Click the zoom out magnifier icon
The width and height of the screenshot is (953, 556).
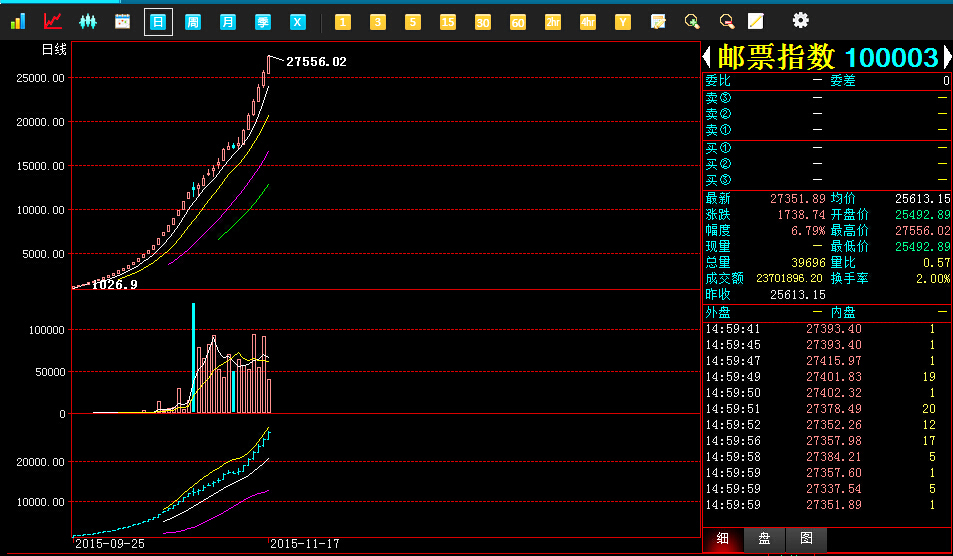[726, 21]
